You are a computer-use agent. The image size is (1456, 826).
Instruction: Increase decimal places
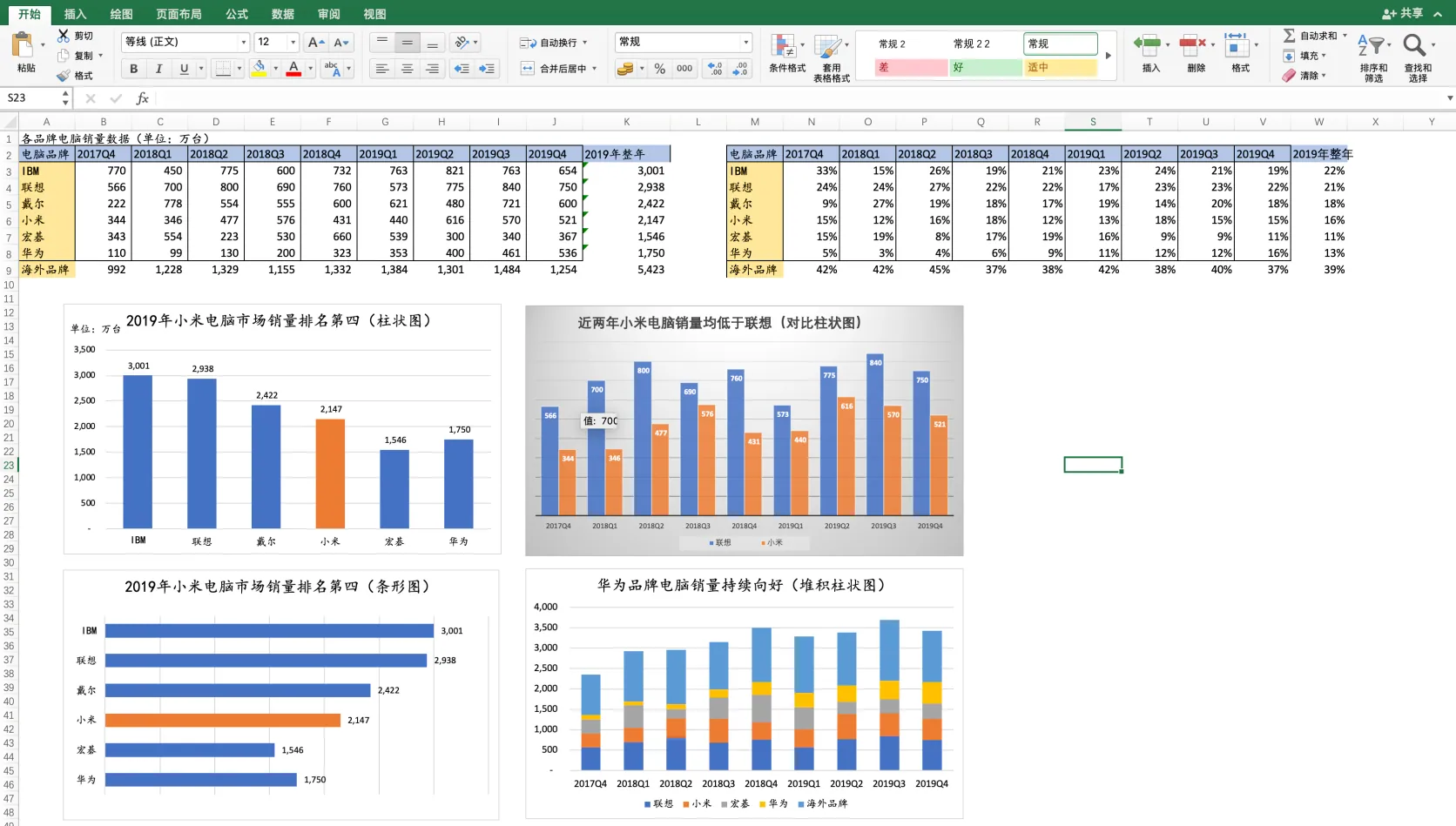pyautogui.click(x=715, y=68)
